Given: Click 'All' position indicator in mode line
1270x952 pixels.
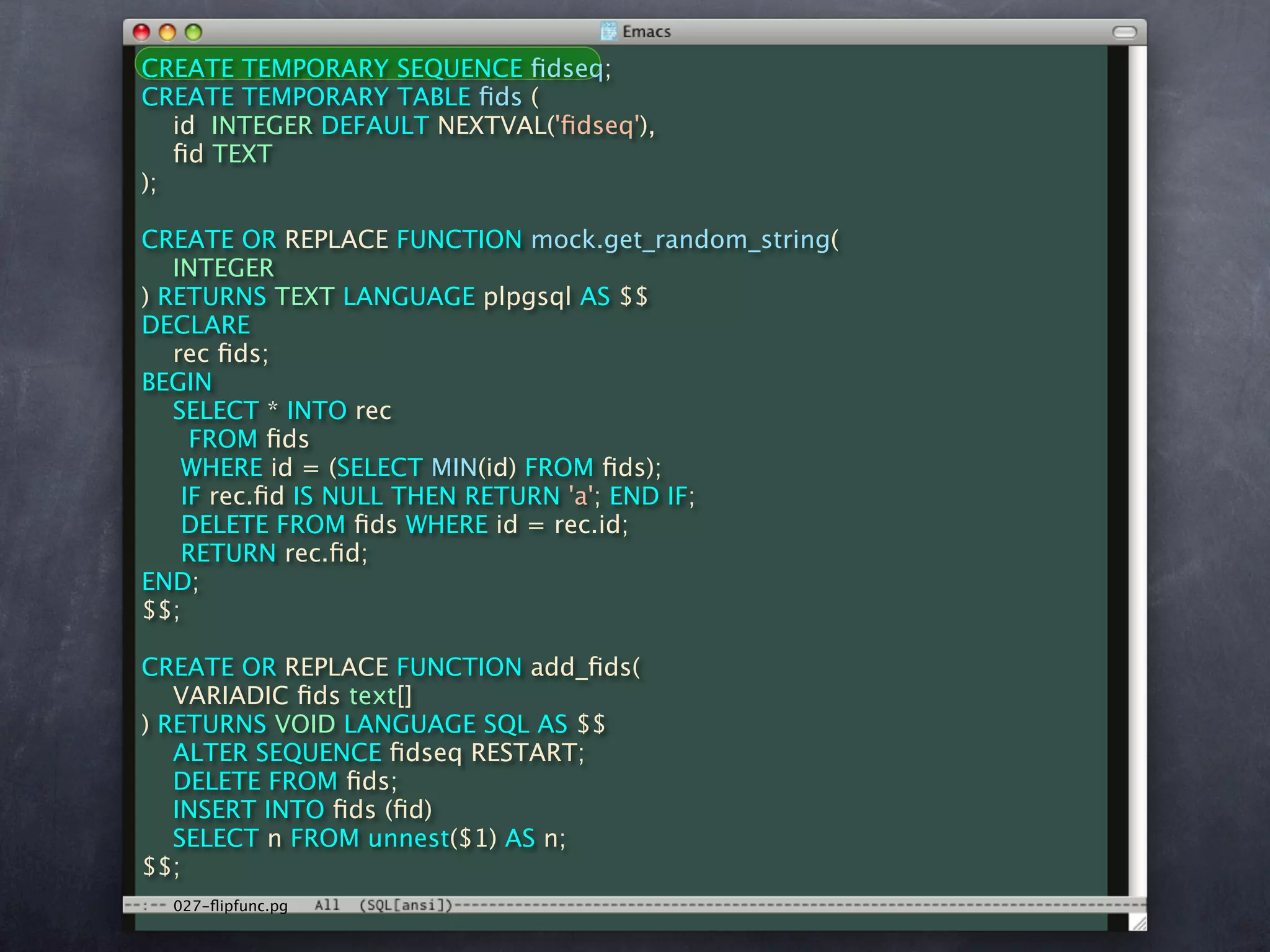Looking at the screenshot, I should point(327,905).
